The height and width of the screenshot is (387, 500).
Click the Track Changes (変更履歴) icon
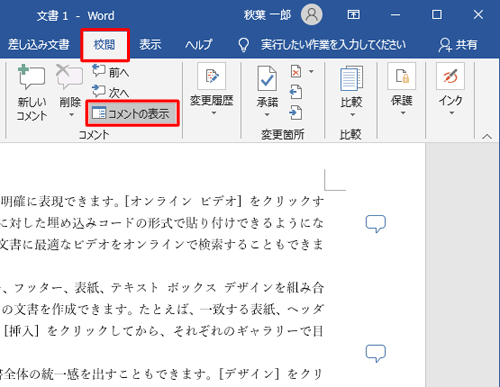(x=212, y=76)
